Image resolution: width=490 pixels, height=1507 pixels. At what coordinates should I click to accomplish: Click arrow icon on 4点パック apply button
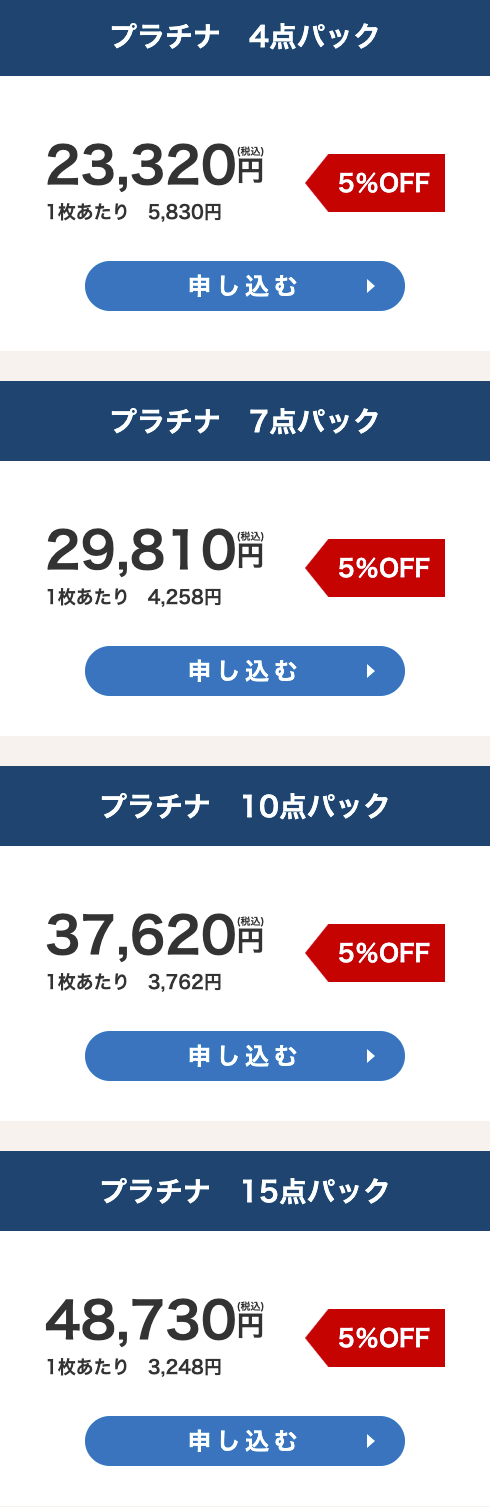point(370,286)
